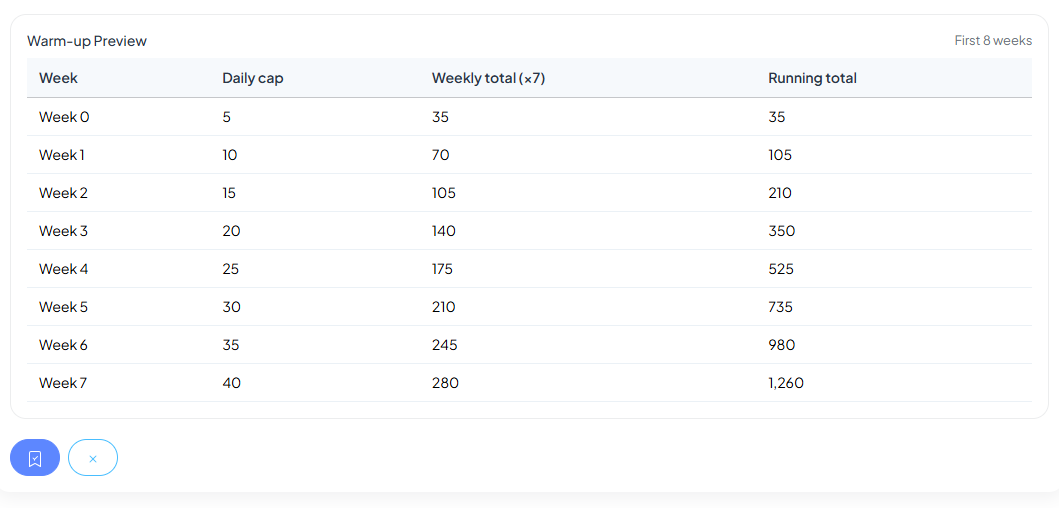The image size is (1059, 508).
Task: Click the Running total column header
Action: [812, 78]
